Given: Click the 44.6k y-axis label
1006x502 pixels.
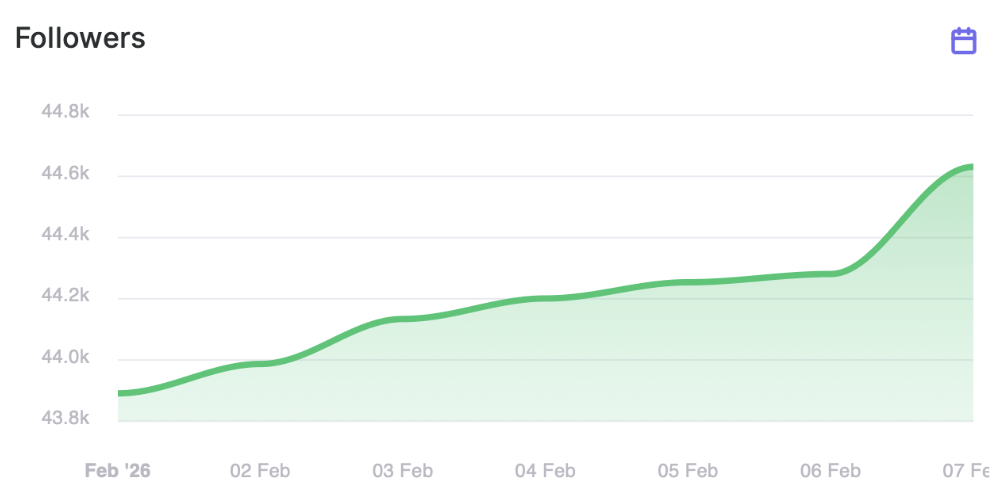Looking at the screenshot, I should (x=65, y=174).
